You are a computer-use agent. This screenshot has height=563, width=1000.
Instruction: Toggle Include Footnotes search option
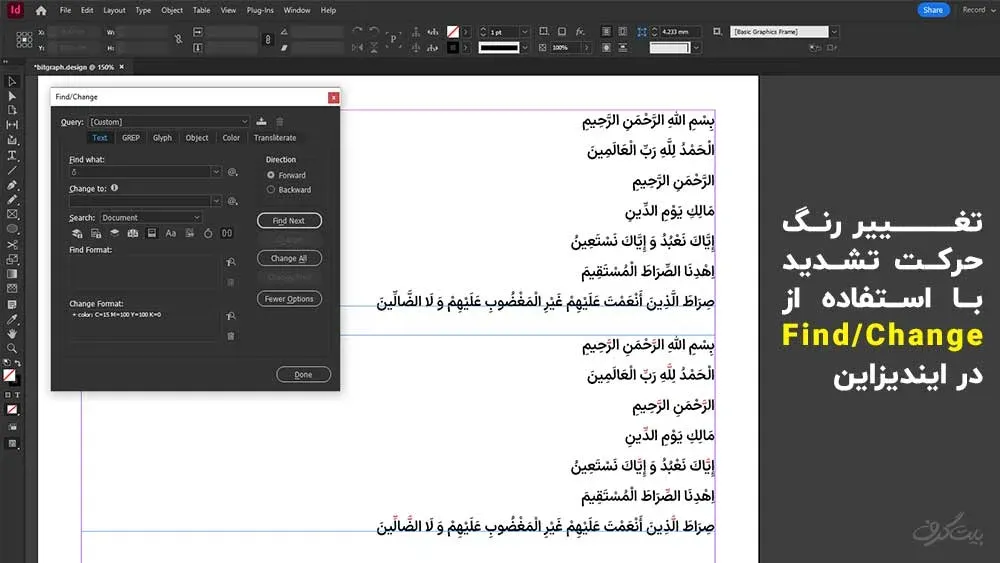(152, 233)
